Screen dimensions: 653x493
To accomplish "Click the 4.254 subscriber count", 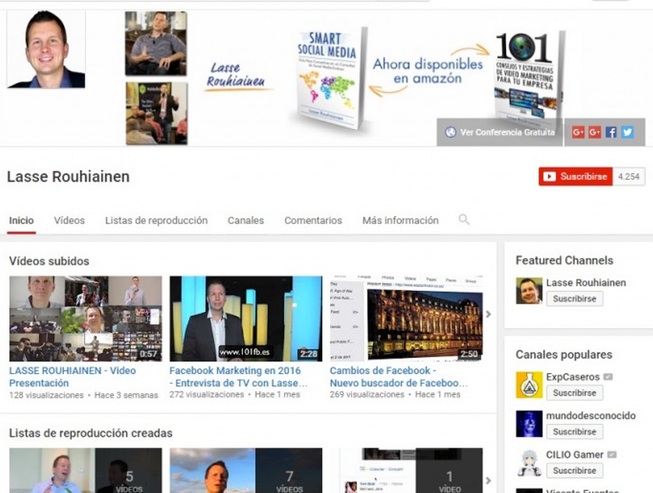I will (x=629, y=177).
